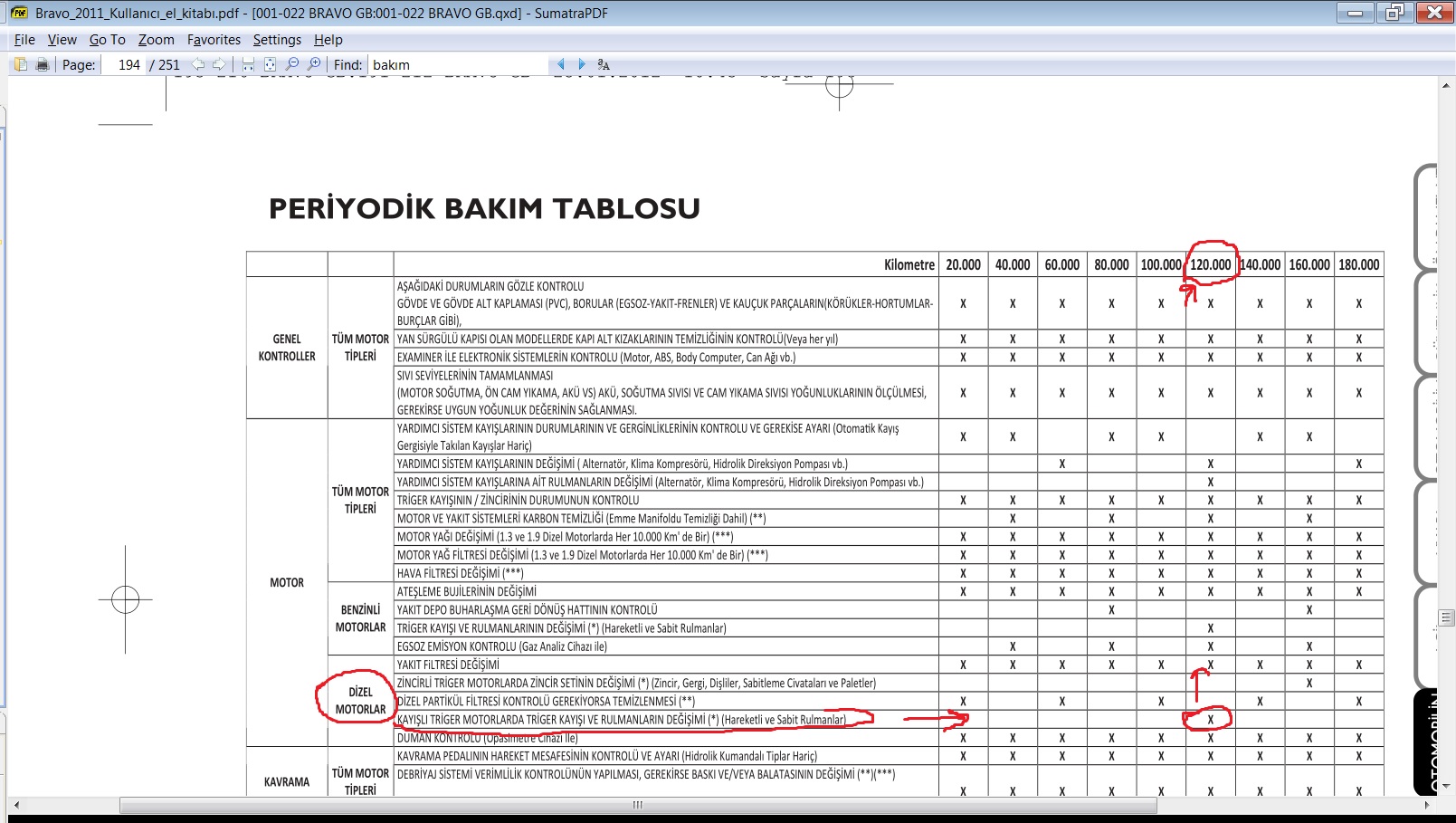Find next match of 'bakım'
The image size is (1456, 823).
[582, 64]
